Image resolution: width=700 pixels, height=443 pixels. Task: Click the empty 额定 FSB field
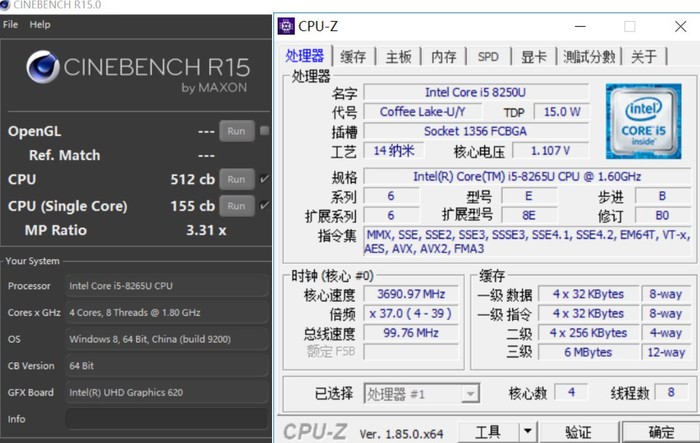(x=411, y=352)
